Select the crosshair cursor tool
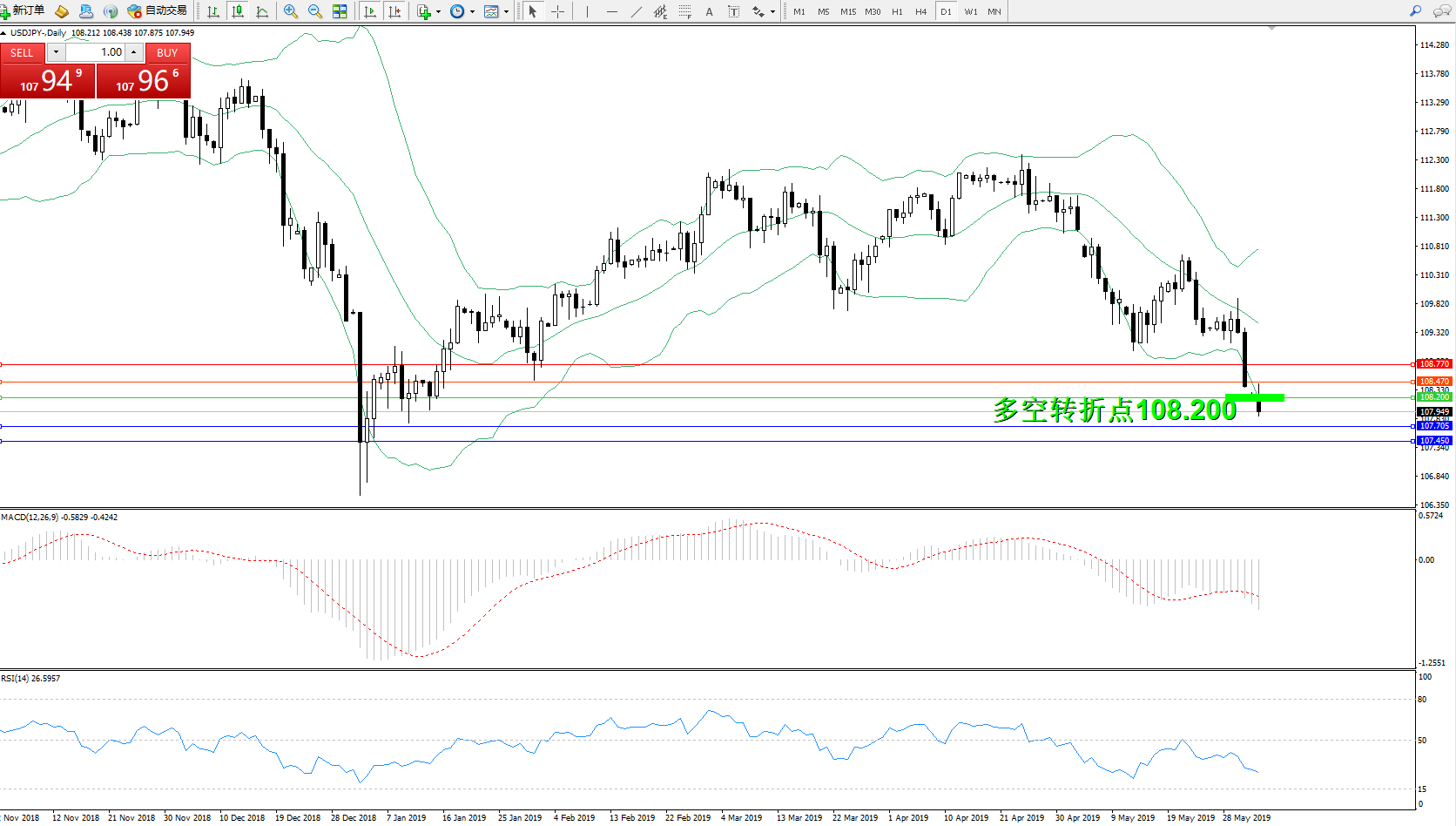 point(558,11)
